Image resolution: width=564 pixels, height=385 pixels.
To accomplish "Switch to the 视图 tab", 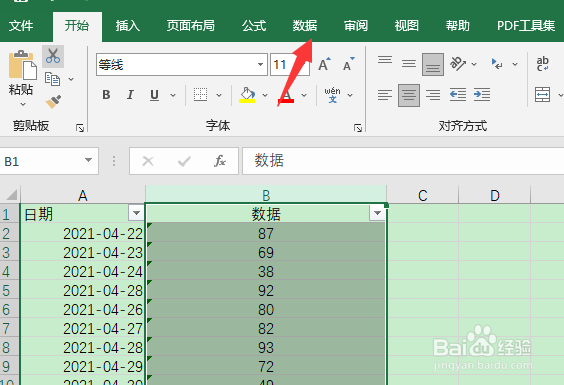I will click(406, 26).
